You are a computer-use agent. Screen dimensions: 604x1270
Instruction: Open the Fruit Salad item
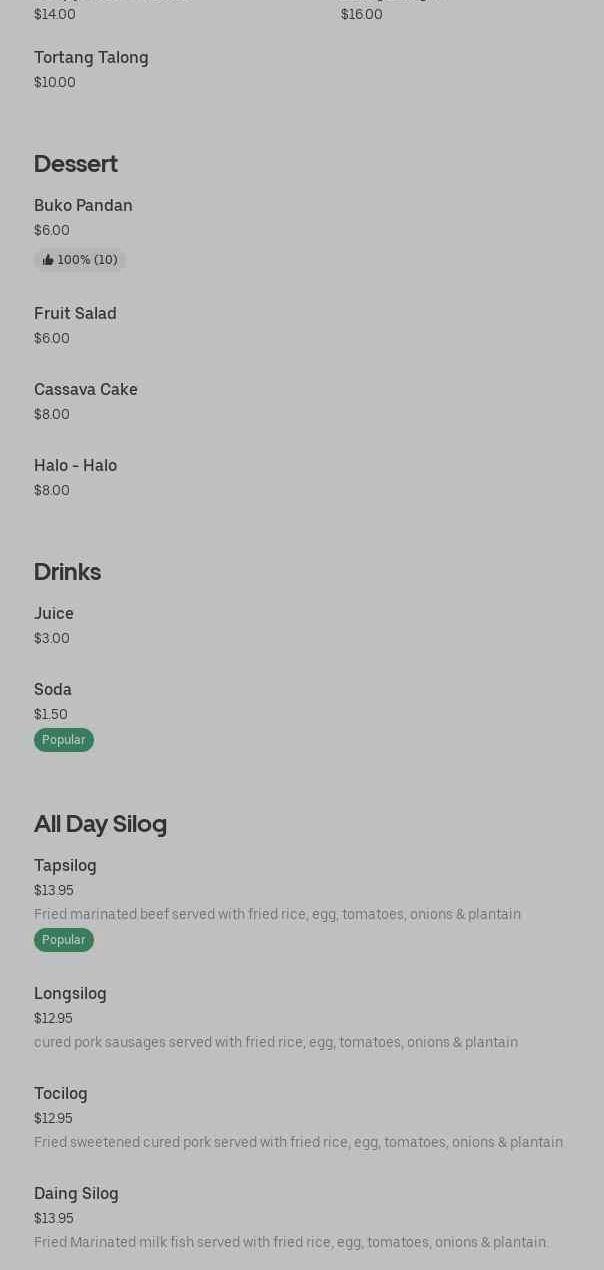[x=75, y=314]
